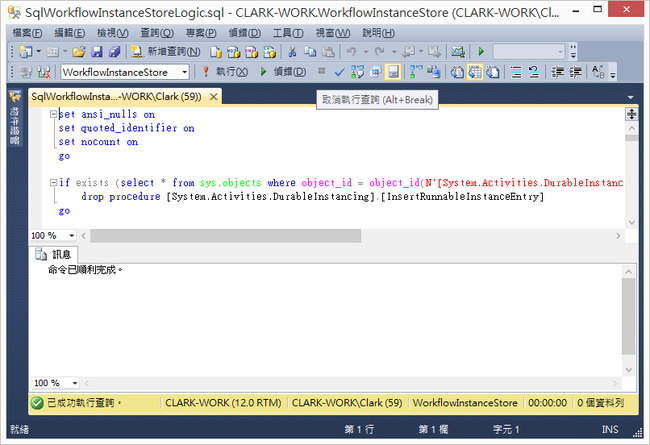Image resolution: width=650 pixels, height=445 pixels.
Task: Click the Change Connection icon
Action: tap(44, 72)
